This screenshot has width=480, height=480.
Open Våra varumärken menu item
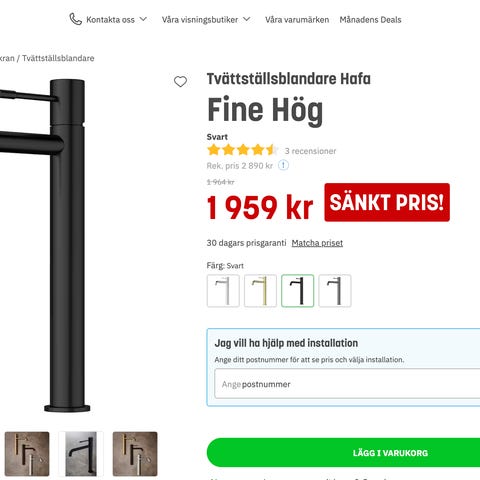tap(297, 20)
